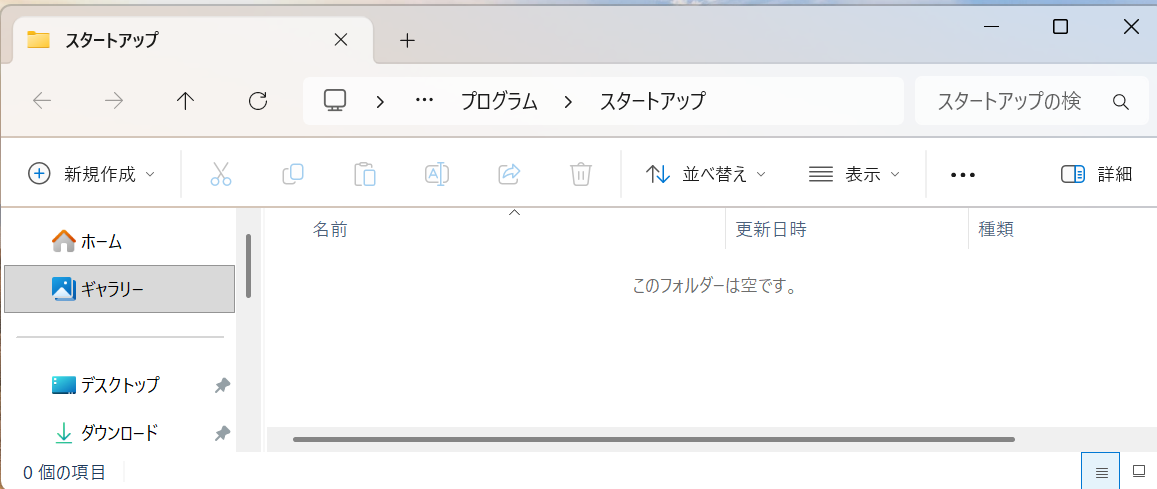Click the Share icon in toolbar
This screenshot has height=489, width=1157.
tap(509, 174)
